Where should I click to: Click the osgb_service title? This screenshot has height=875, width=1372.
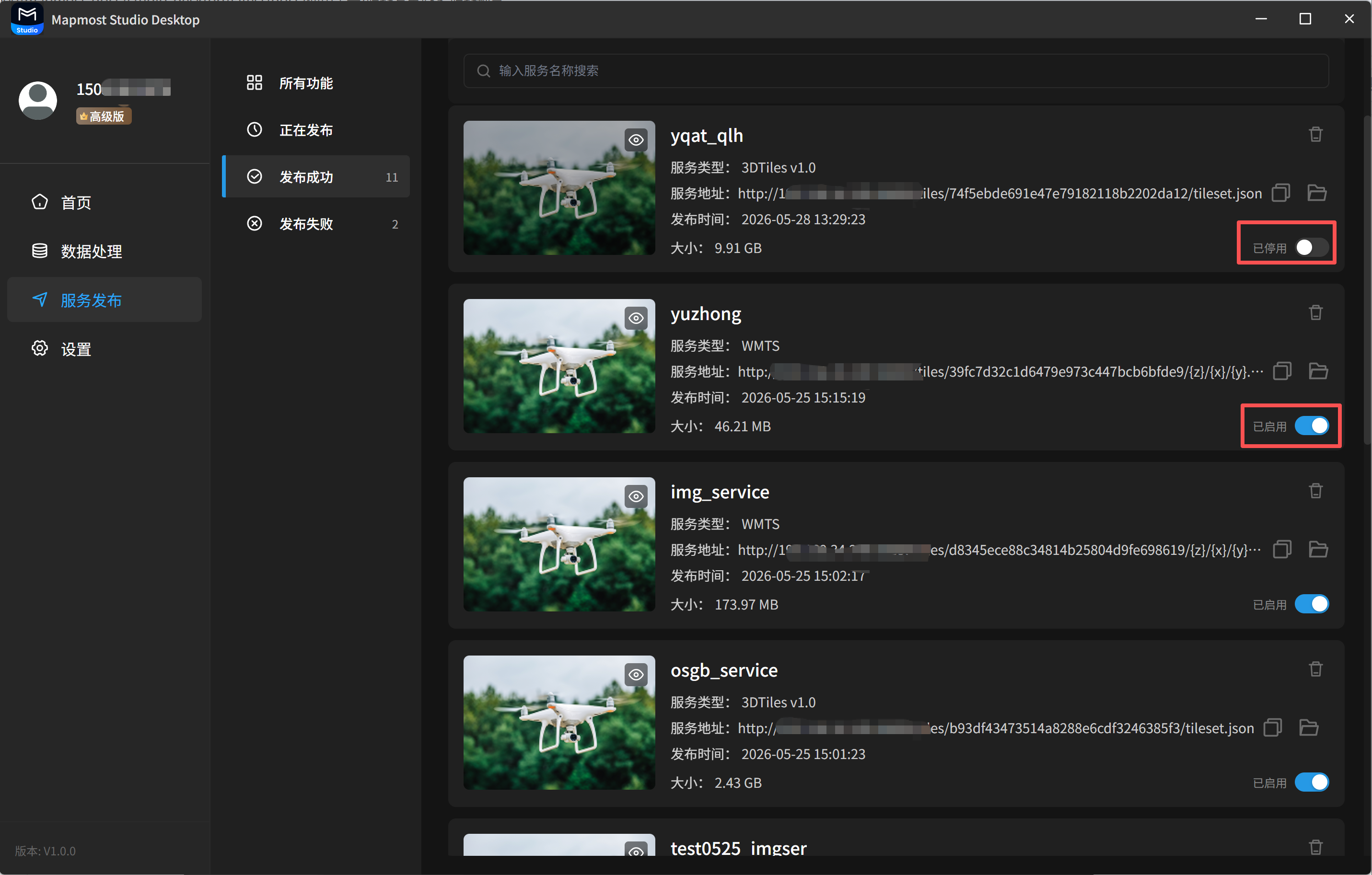(724, 670)
